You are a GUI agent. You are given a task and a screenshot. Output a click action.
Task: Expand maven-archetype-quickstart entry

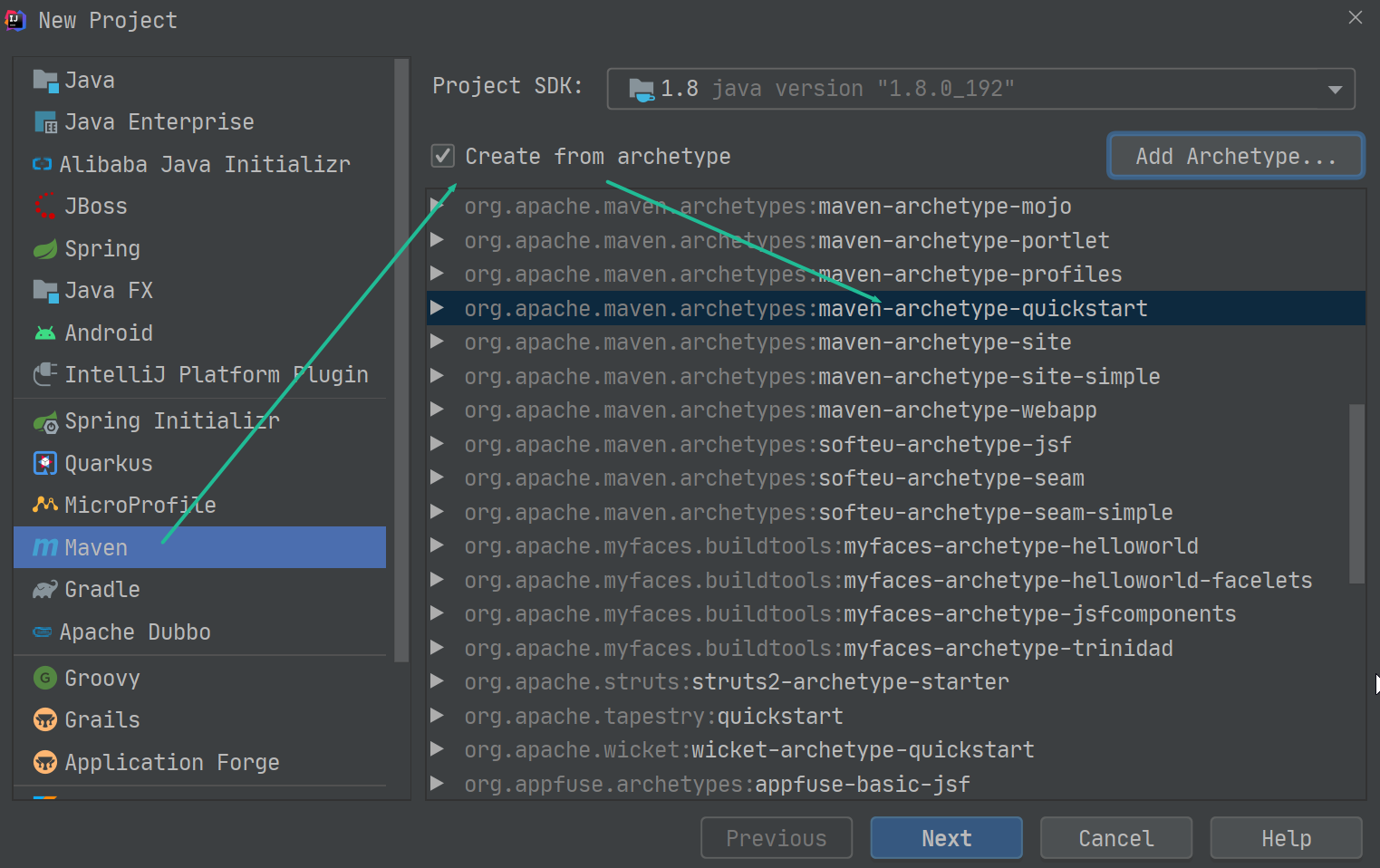(x=437, y=307)
